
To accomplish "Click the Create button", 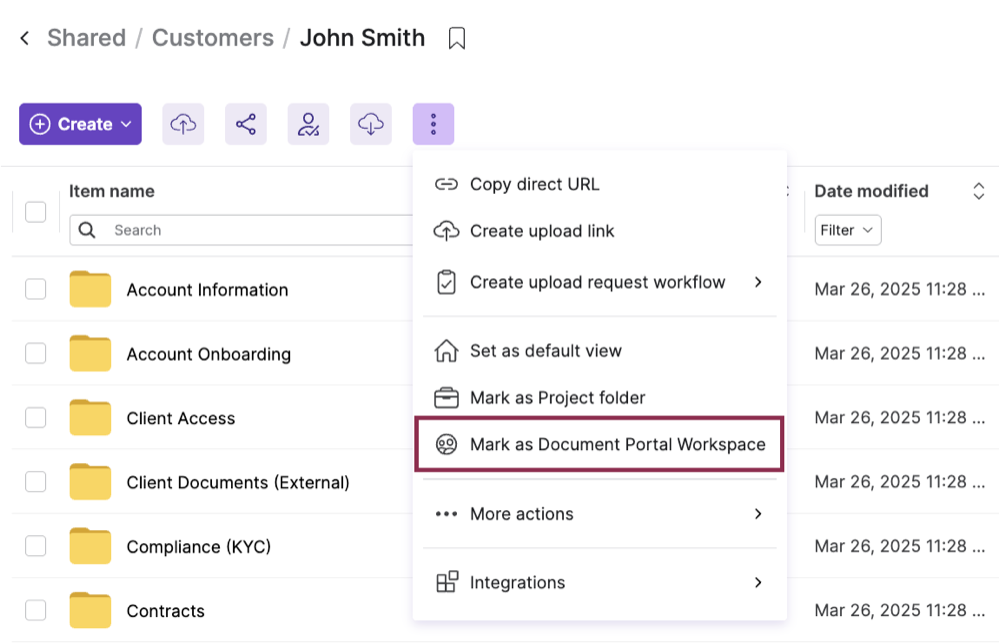I will 79,123.
